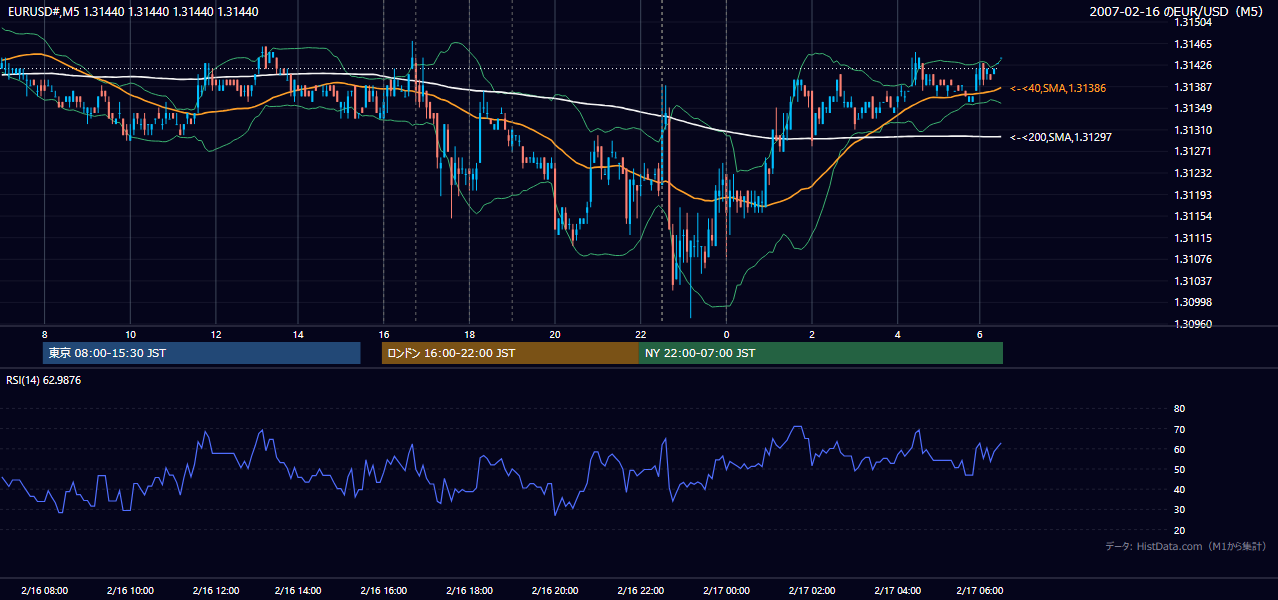The width and height of the screenshot is (1278, 600).
Task: Click hour label 16 under price chart
Action: click(x=384, y=334)
